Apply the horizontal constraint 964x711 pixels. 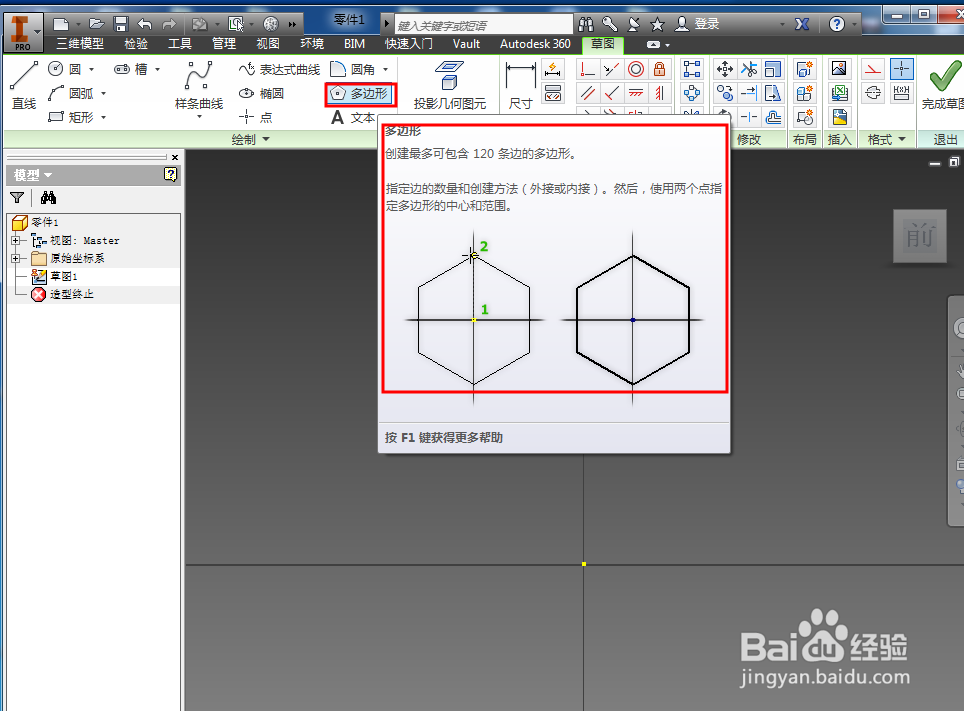coord(636,93)
